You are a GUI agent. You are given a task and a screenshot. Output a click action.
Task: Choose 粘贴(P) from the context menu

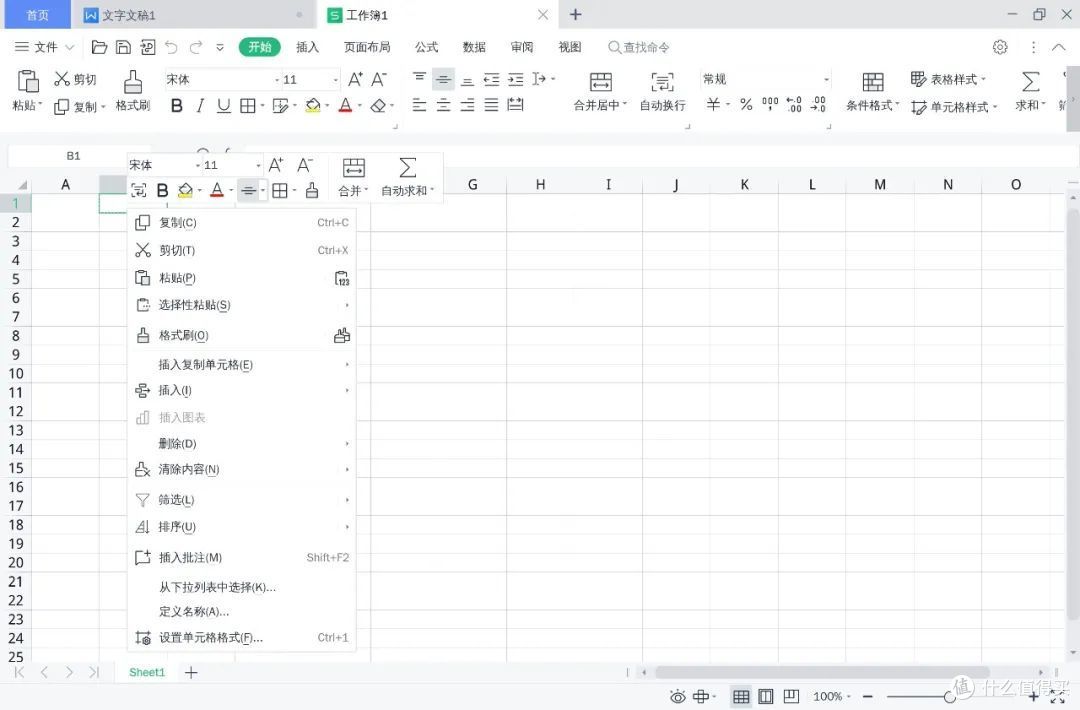[242, 278]
